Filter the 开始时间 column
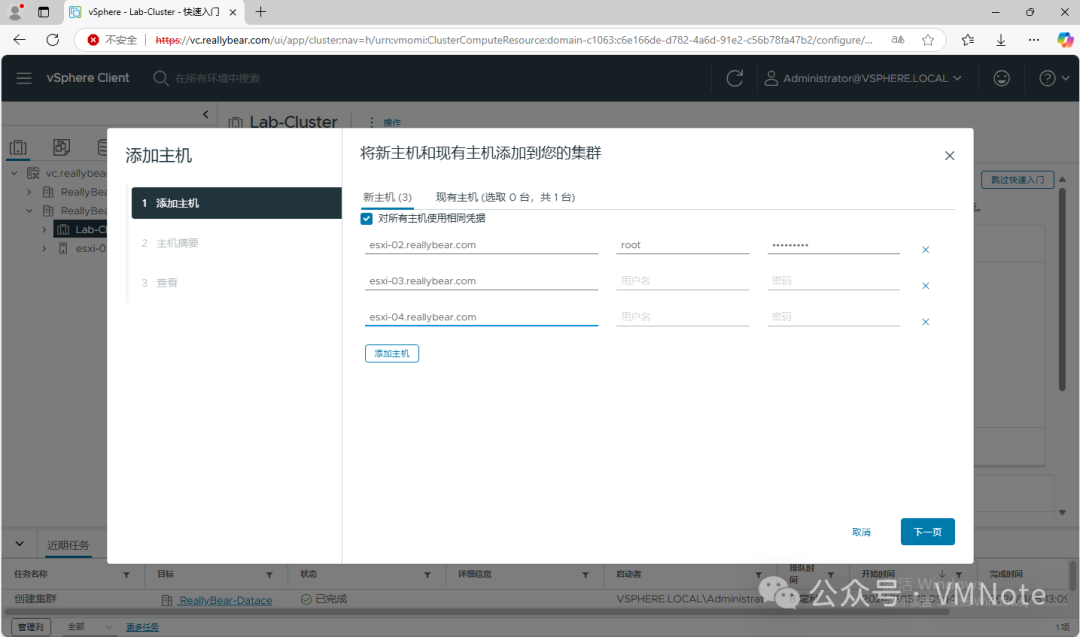 (958, 574)
